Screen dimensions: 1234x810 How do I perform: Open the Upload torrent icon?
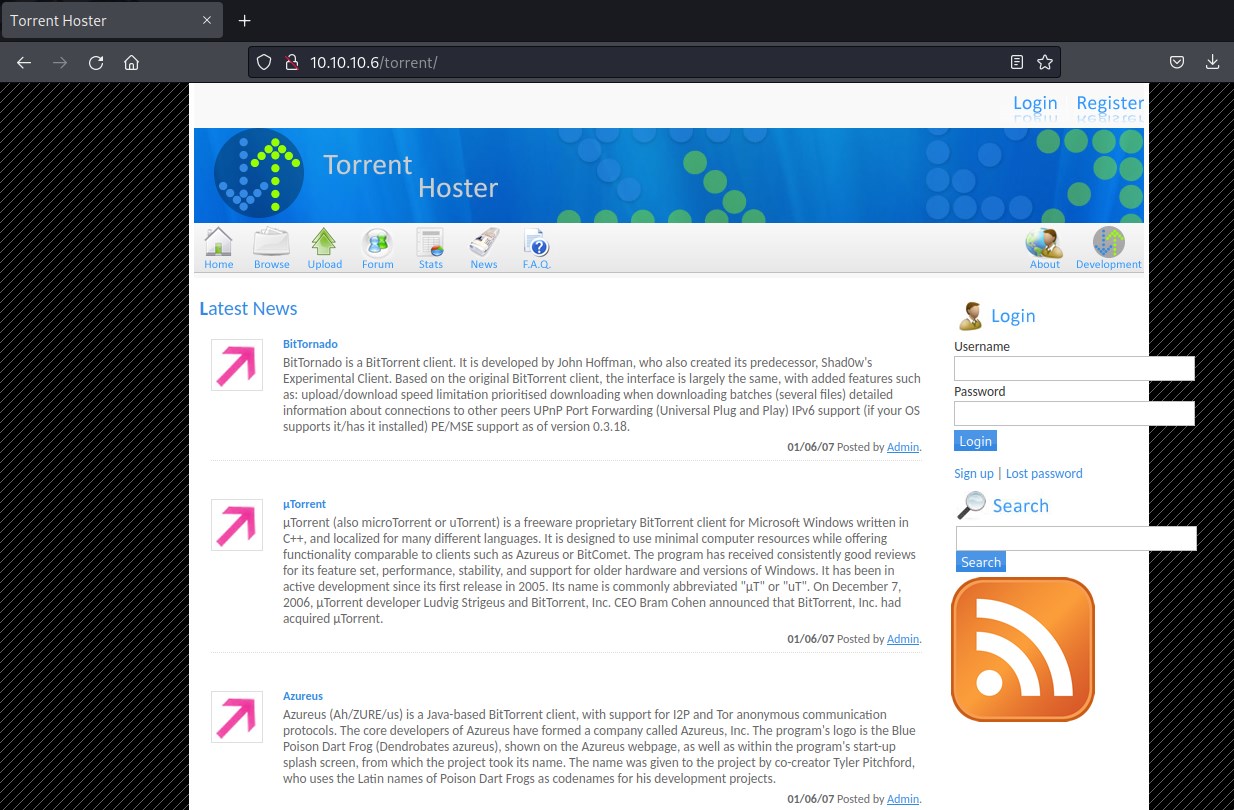click(x=324, y=247)
